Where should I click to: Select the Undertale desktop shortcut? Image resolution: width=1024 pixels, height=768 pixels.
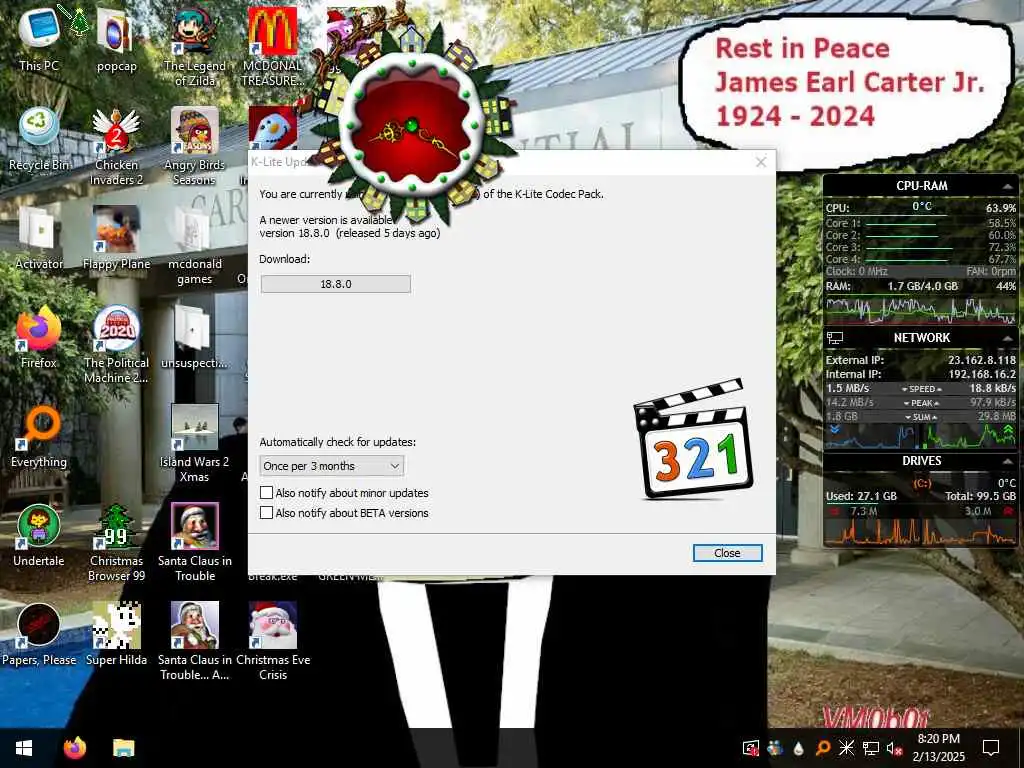click(39, 536)
